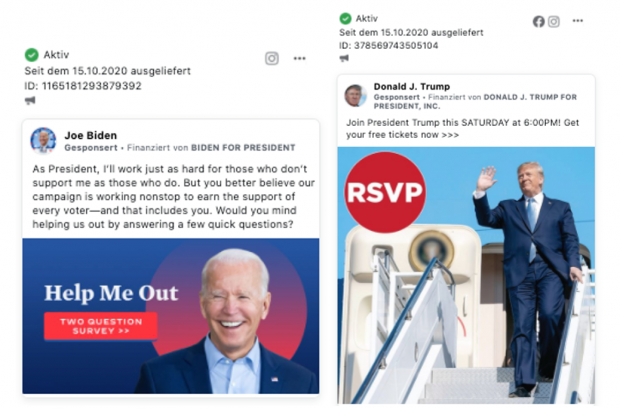Click the megaphone icon under the Biden ad ID
This screenshot has width=620, height=409.
tap(30, 100)
